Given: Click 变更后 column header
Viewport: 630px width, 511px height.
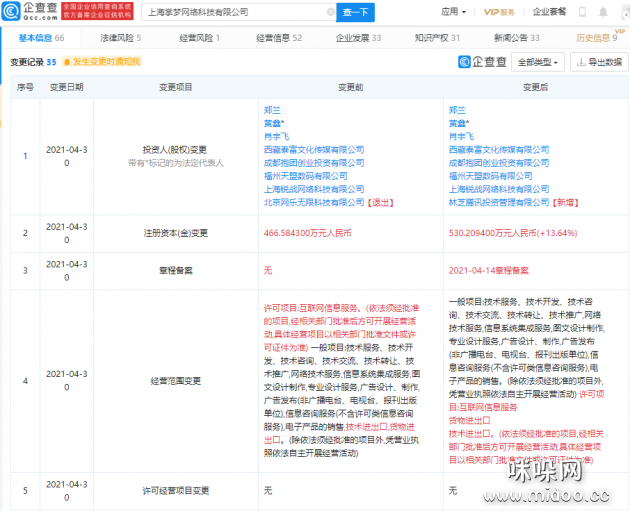Looking at the screenshot, I should click(536, 87).
